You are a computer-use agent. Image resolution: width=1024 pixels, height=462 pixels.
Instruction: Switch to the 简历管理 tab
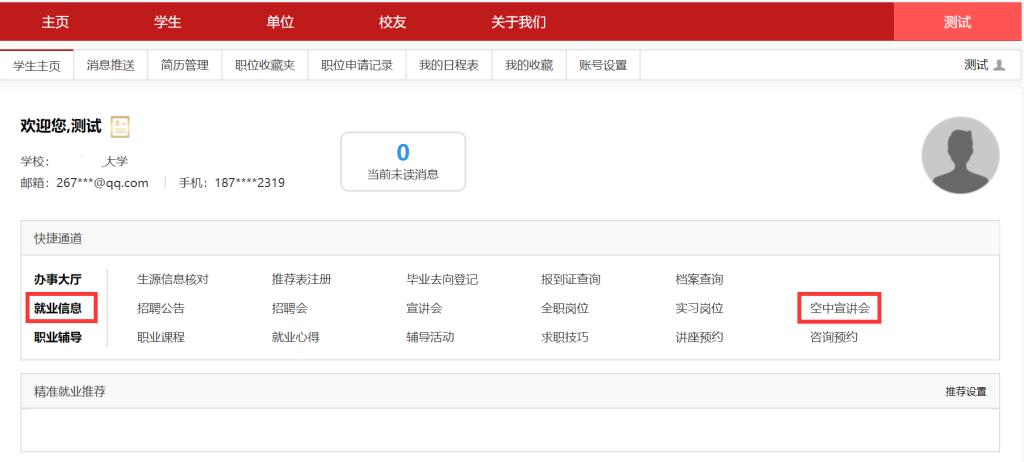pos(184,65)
